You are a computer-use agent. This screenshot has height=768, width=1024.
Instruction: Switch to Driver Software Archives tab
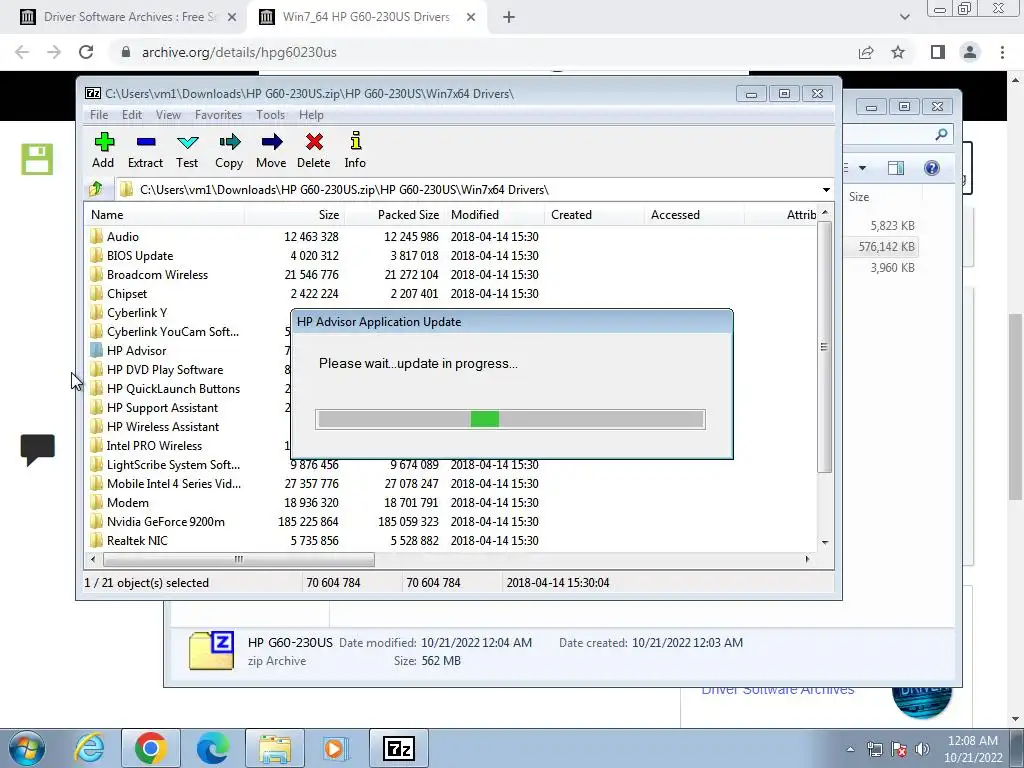click(x=129, y=17)
